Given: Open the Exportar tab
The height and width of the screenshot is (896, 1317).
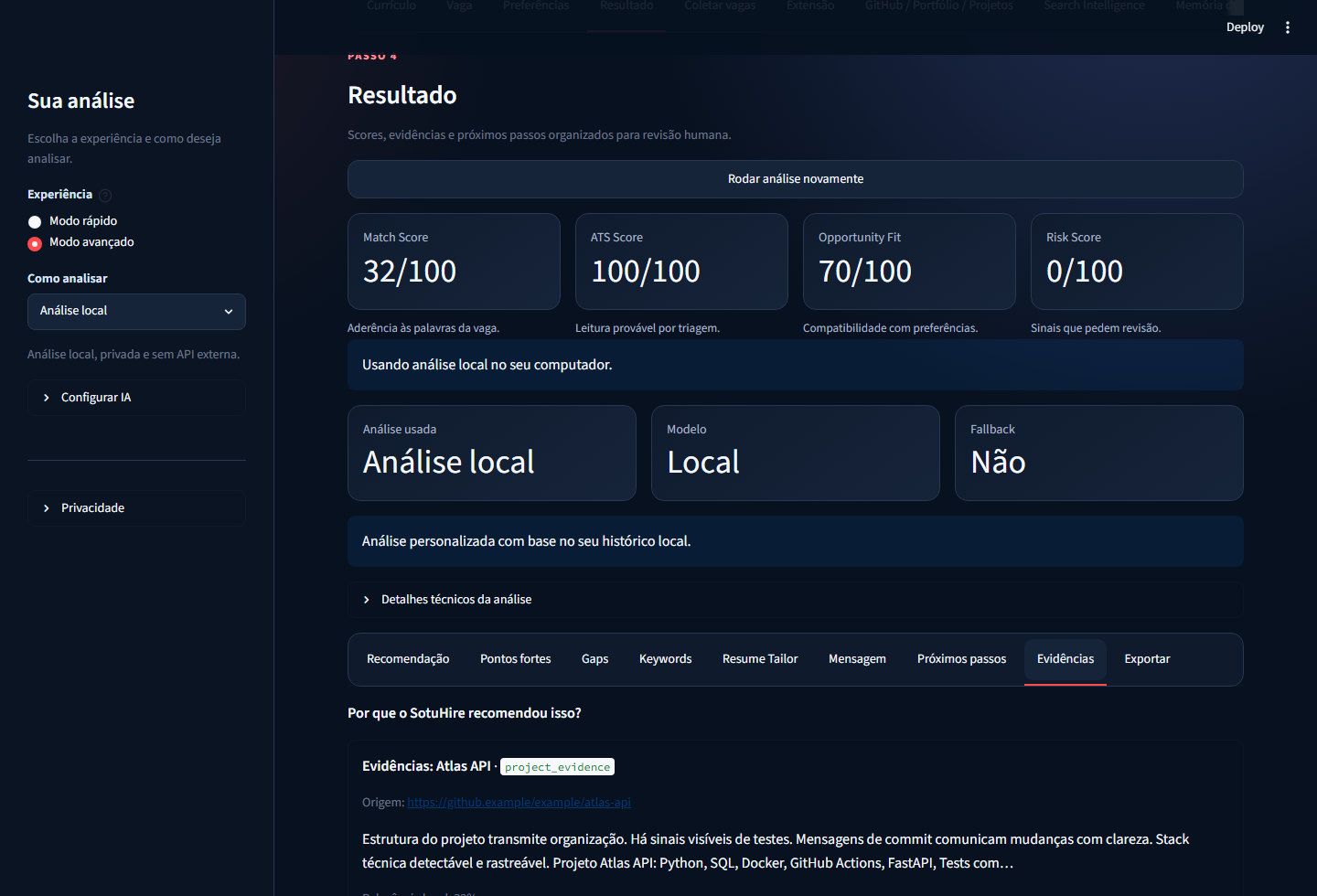Looking at the screenshot, I should pos(1147,659).
